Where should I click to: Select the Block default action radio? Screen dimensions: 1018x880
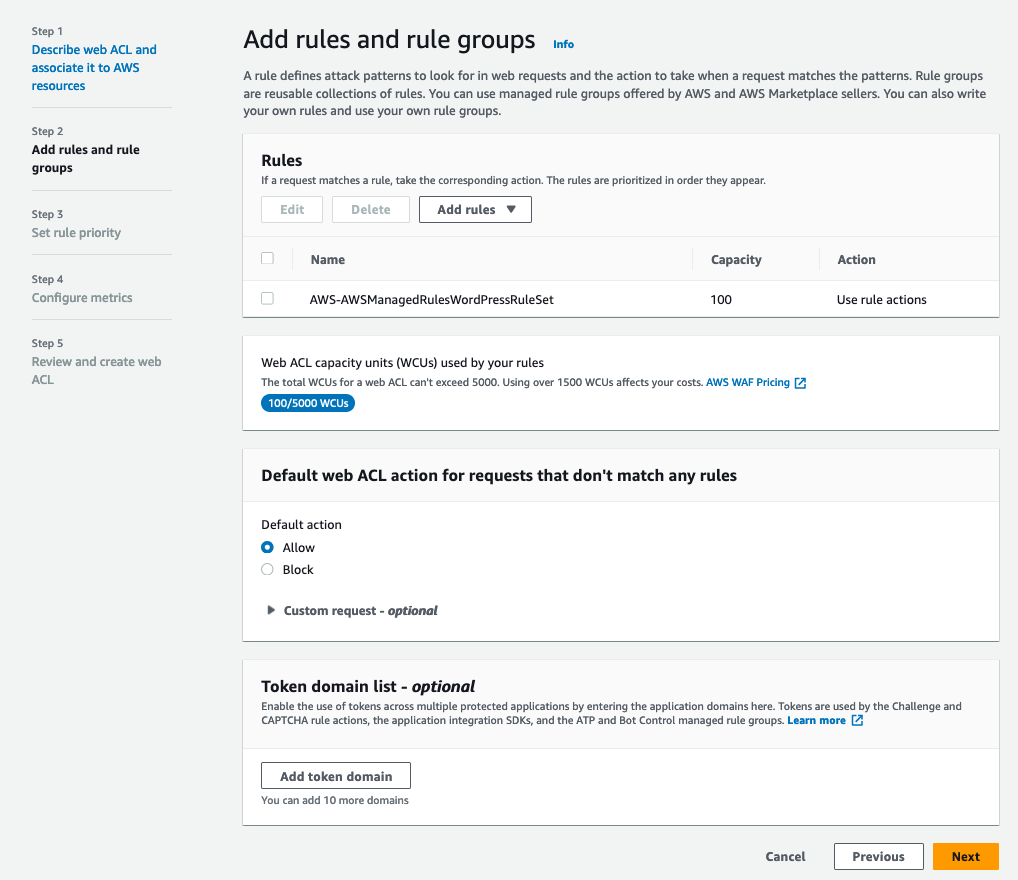267,570
